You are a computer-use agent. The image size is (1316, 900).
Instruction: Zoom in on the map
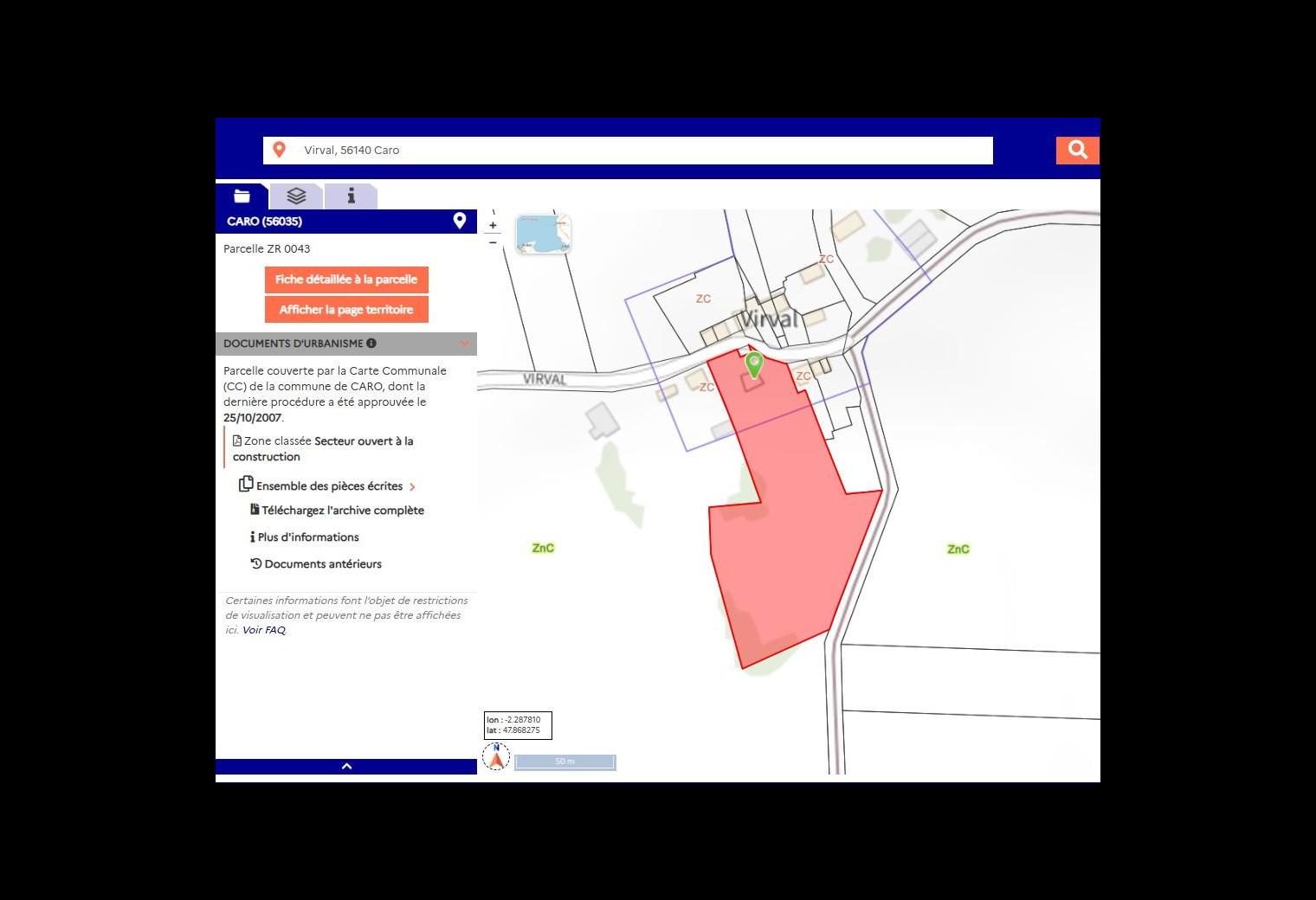(x=493, y=226)
